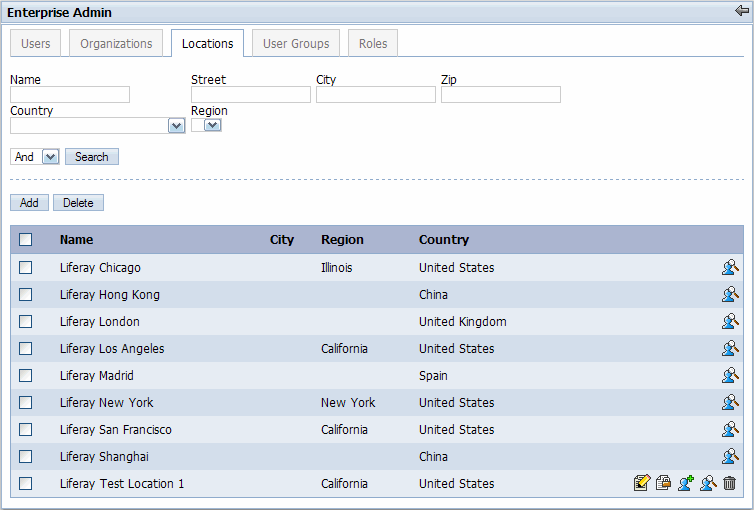Click the Spain country cell

tap(433, 375)
